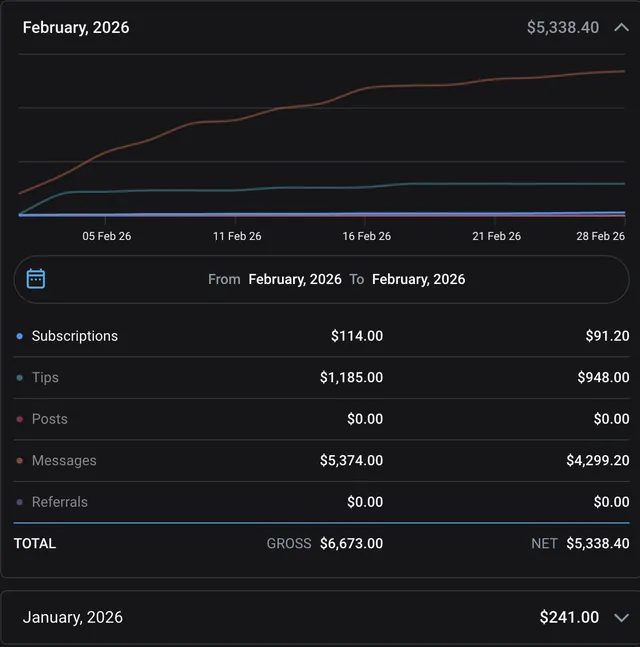Click the Referrals row label
640x647 pixels.
click(59, 502)
